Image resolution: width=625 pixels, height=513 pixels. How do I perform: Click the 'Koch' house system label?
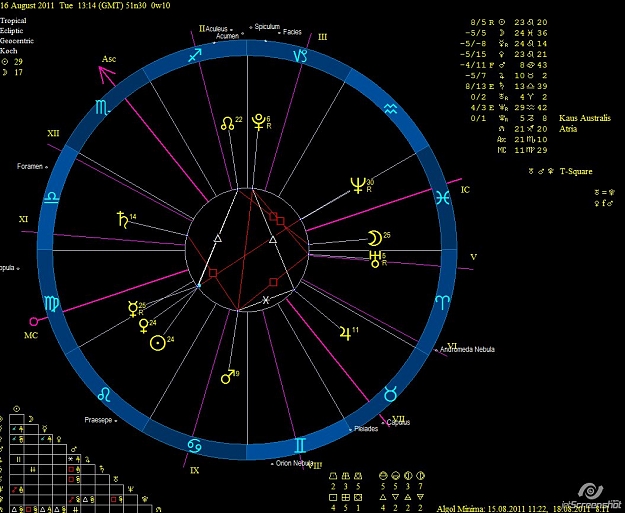coord(8,51)
